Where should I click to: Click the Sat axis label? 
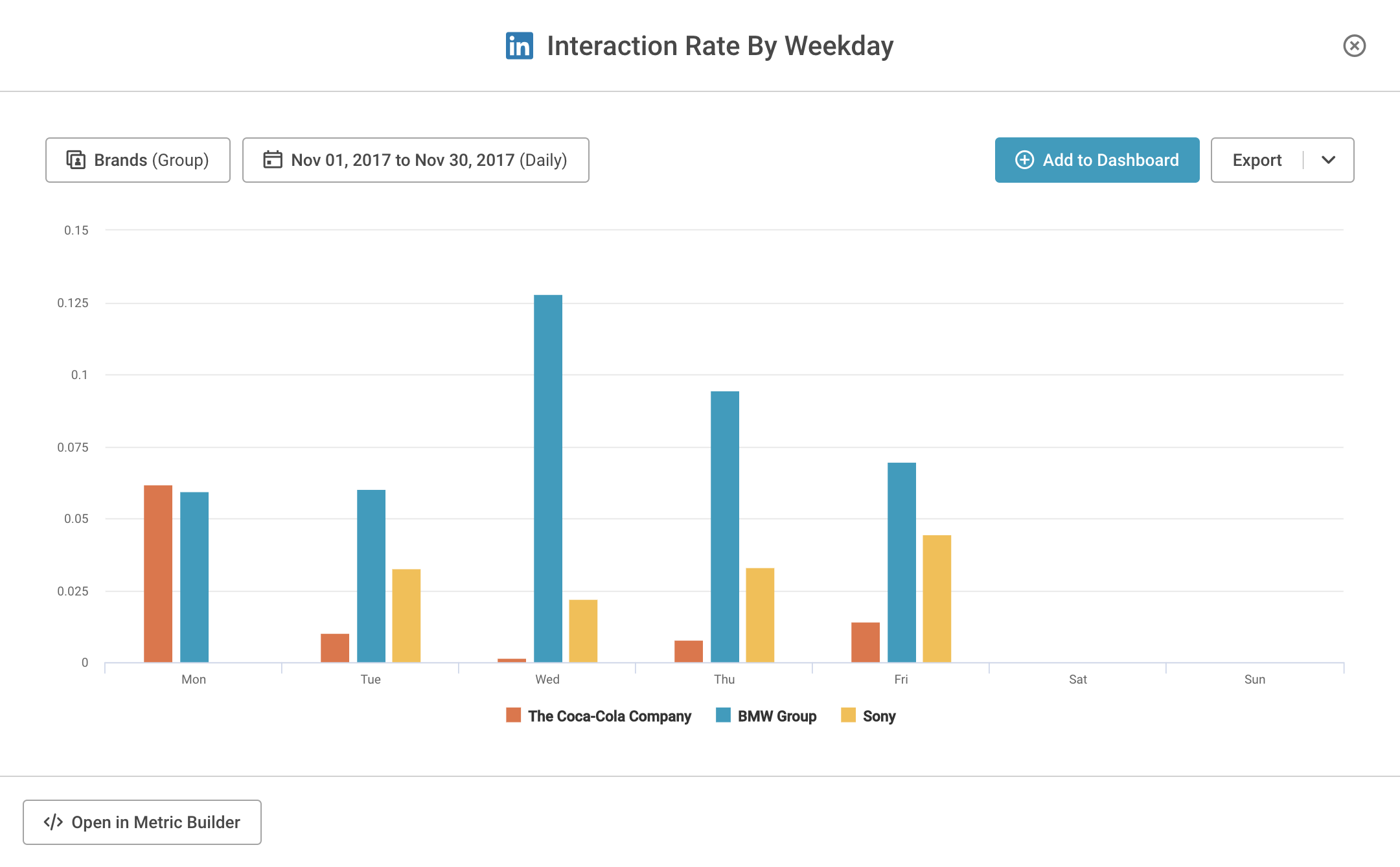point(1078,679)
